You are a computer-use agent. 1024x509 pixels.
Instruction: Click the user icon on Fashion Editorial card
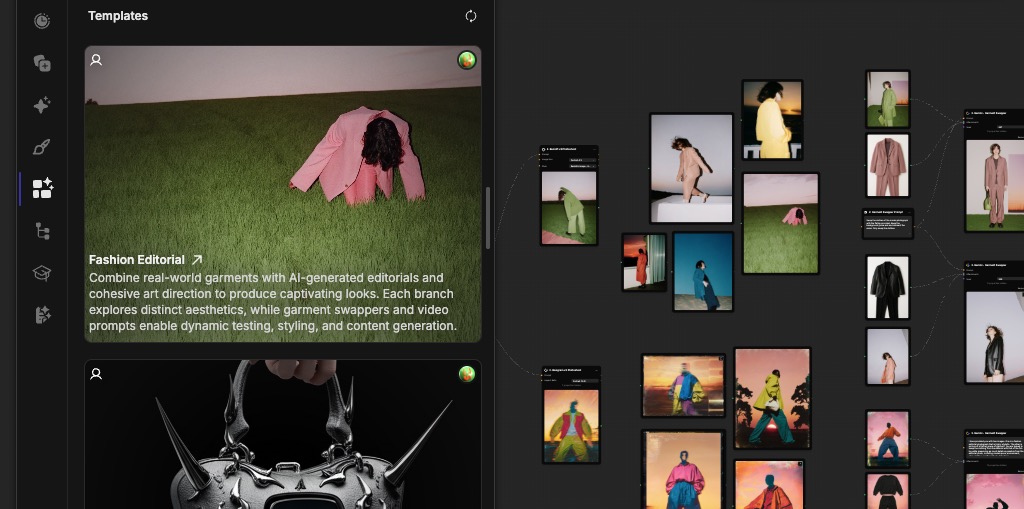pos(96,60)
